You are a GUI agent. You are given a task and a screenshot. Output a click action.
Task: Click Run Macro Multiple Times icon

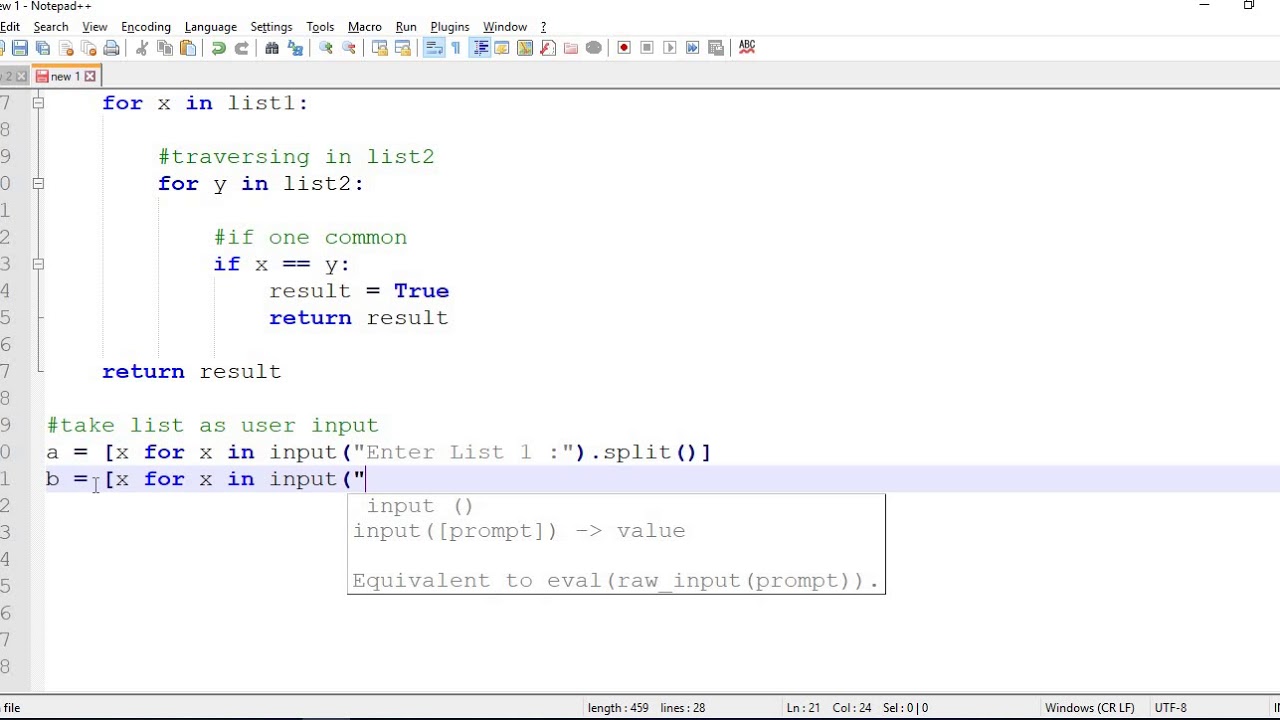692,47
